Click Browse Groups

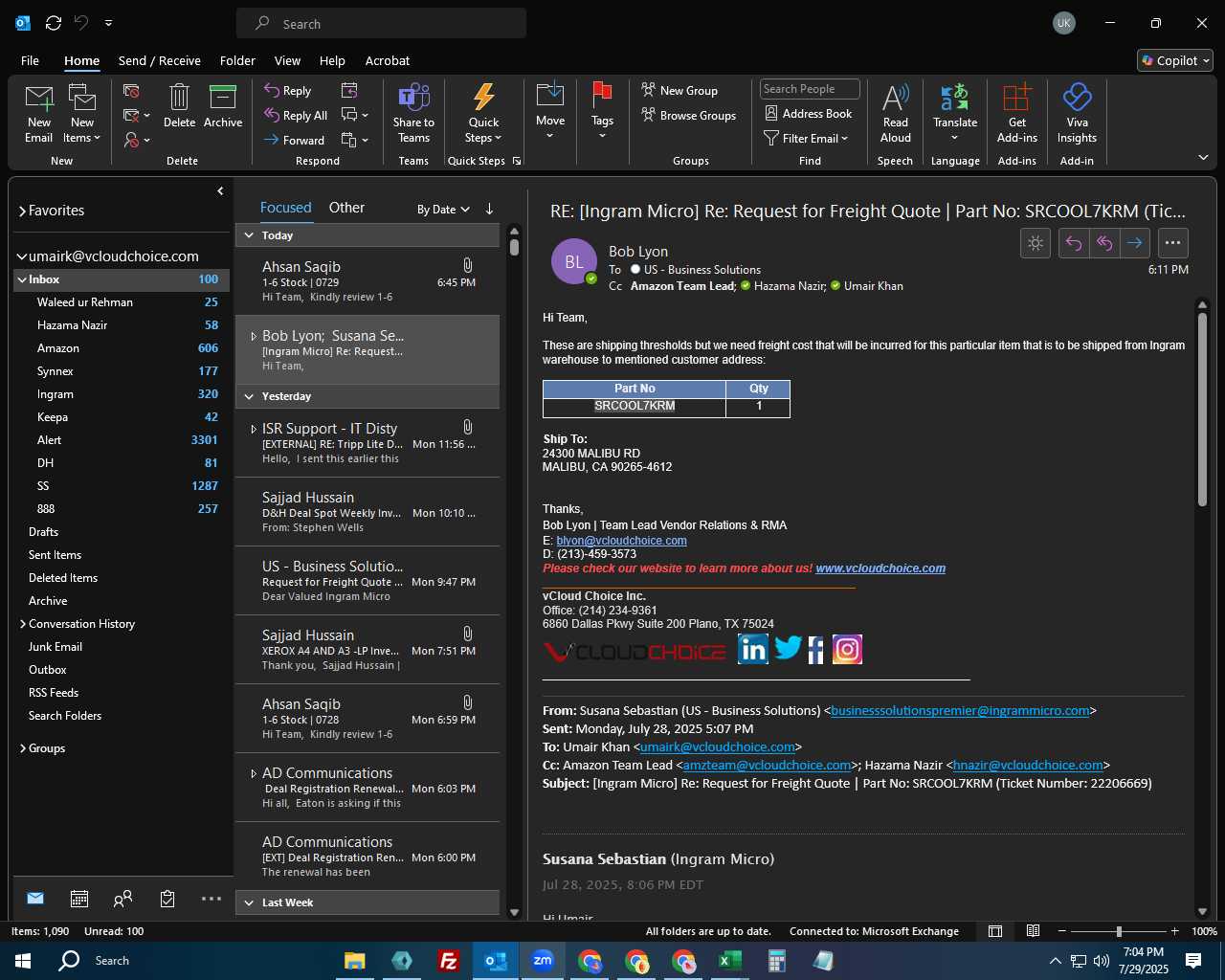coord(689,116)
